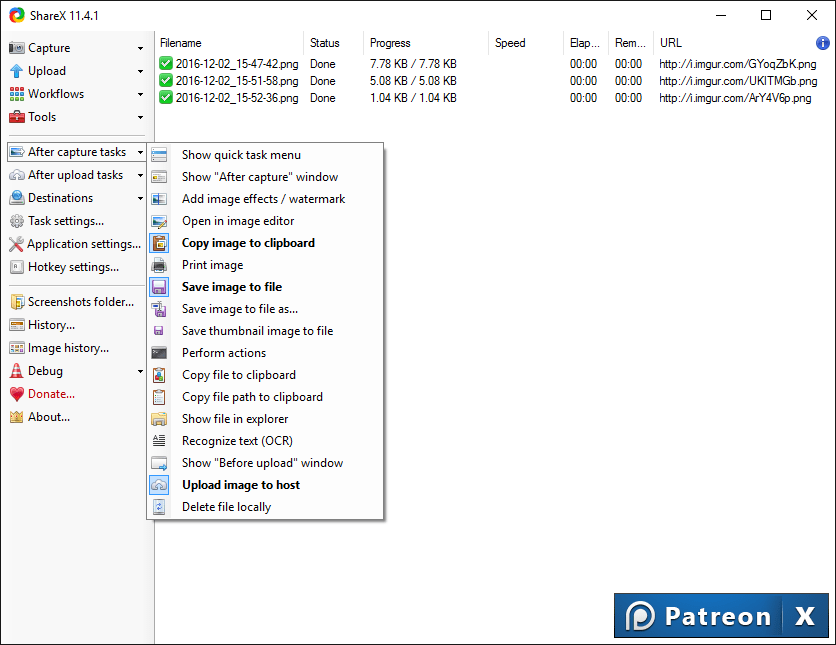This screenshot has height=645, width=836.
Task: Expand the Debug dropdown
Action: point(140,370)
